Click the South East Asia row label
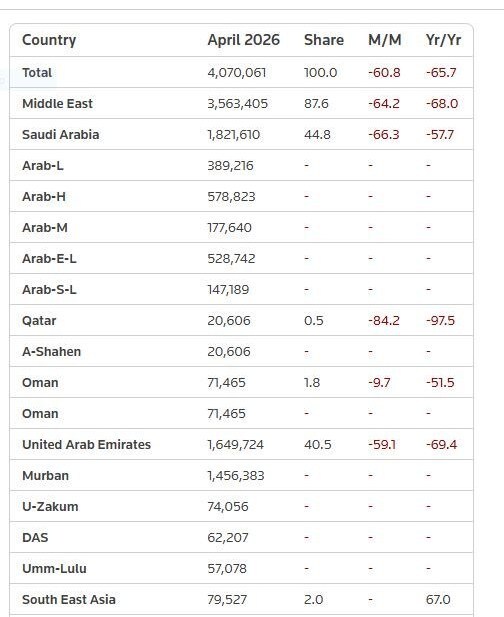Viewport: 504px width, 617px height. [x=69, y=600]
